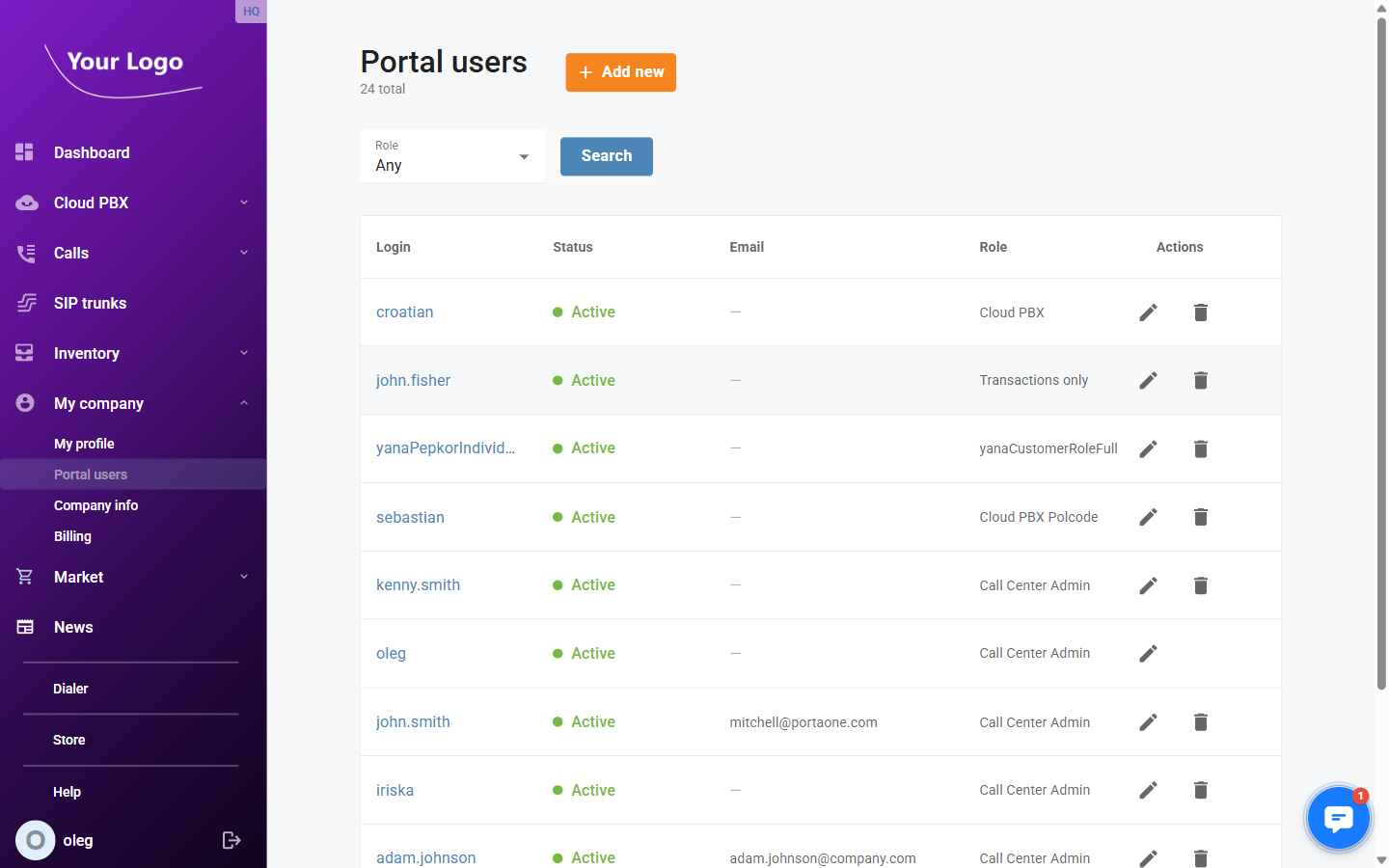Open Billing from the My company menu

pyautogui.click(x=72, y=536)
